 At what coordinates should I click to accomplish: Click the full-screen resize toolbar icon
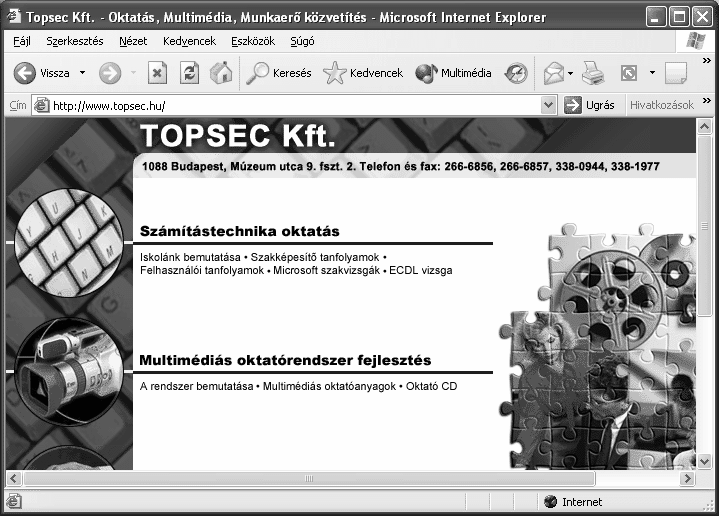[x=629, y=73]
